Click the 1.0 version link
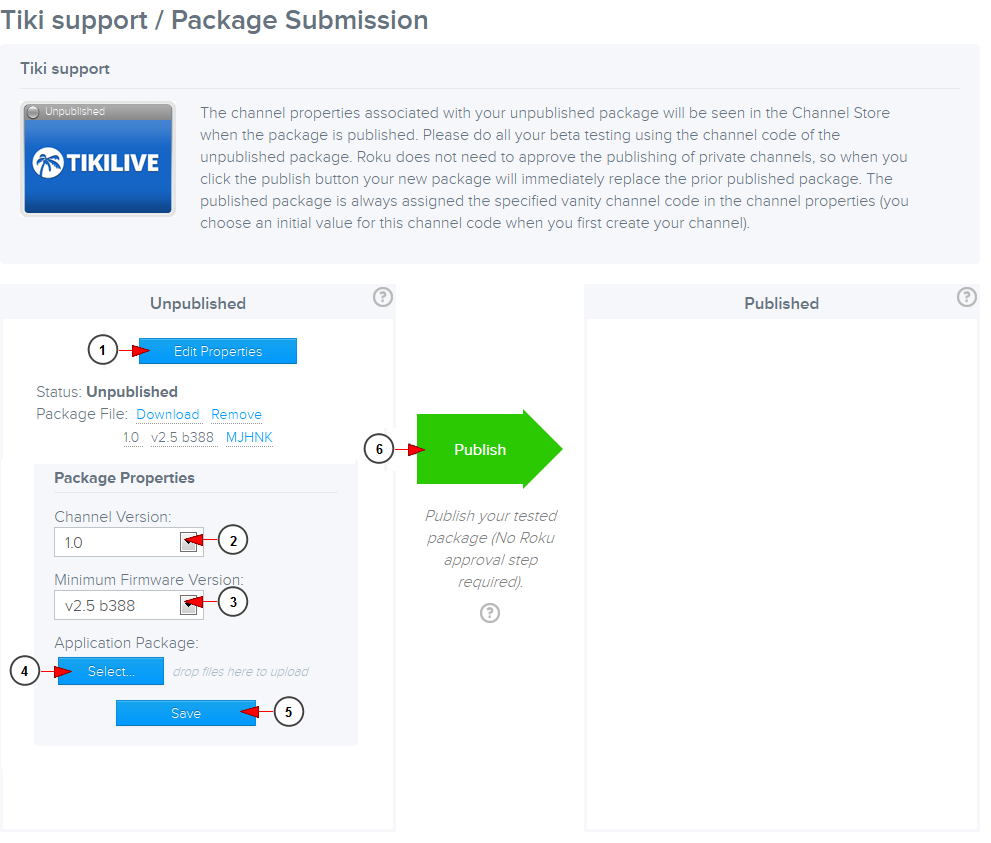The width and height of the screenshot is (991, 843). tap(131, 437)
